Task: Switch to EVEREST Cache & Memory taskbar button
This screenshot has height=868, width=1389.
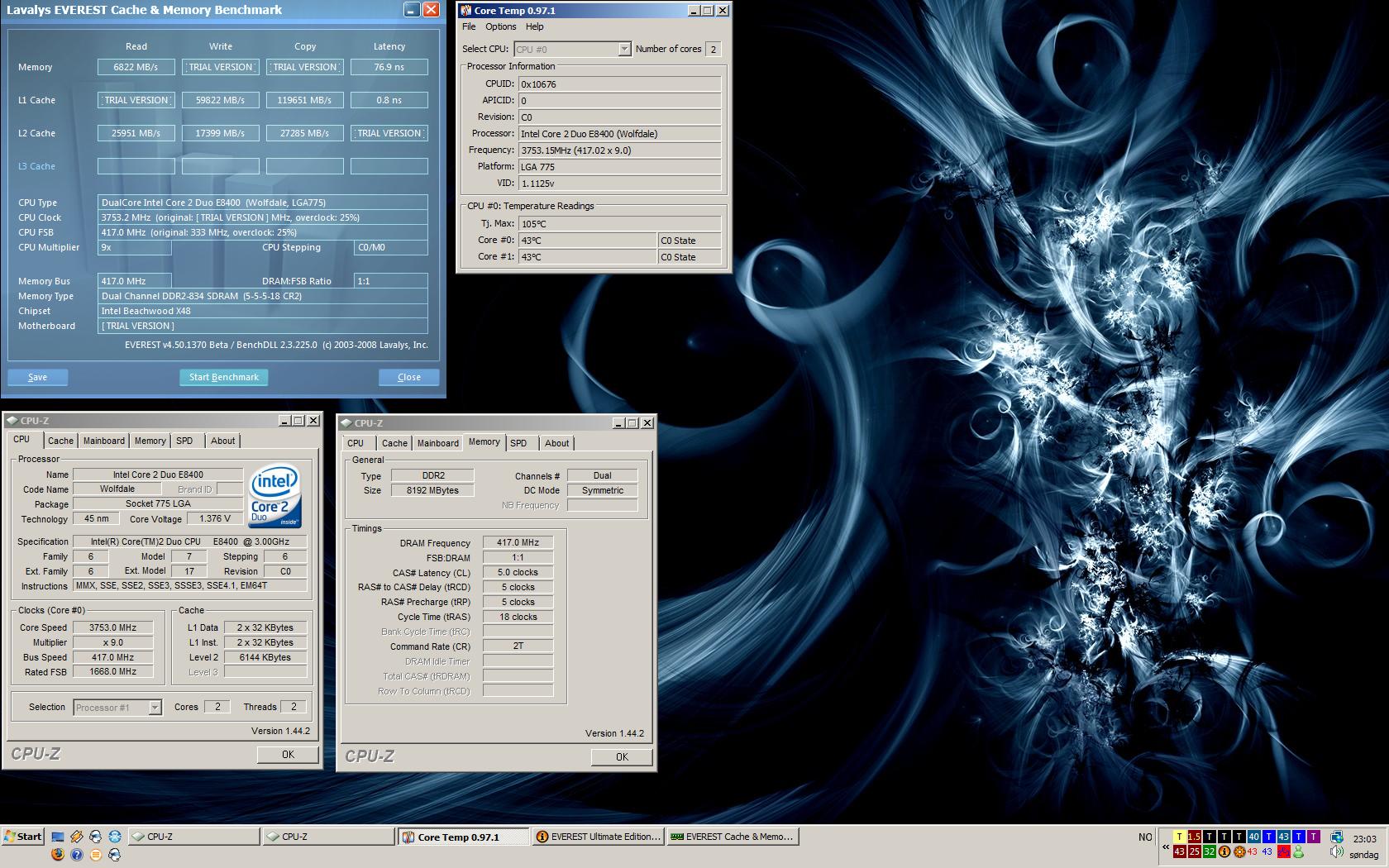Action: point(732,837)
